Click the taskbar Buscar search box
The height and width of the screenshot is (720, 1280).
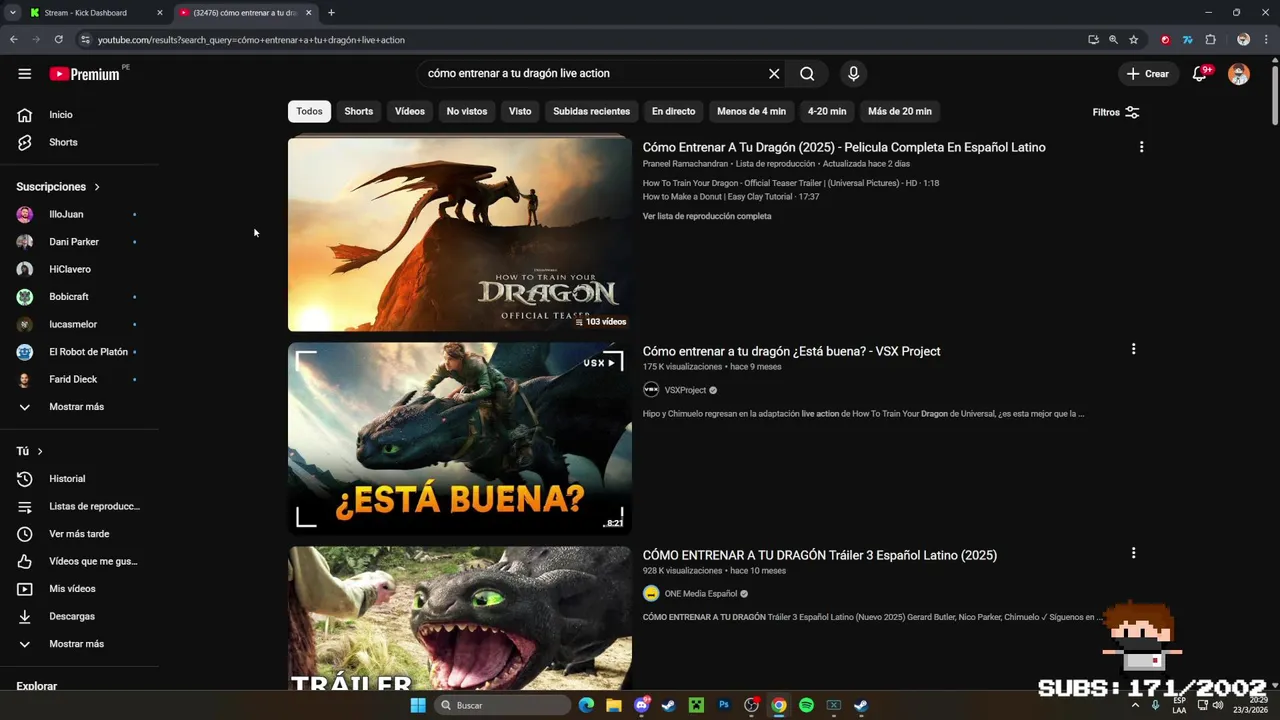(503, 705)
